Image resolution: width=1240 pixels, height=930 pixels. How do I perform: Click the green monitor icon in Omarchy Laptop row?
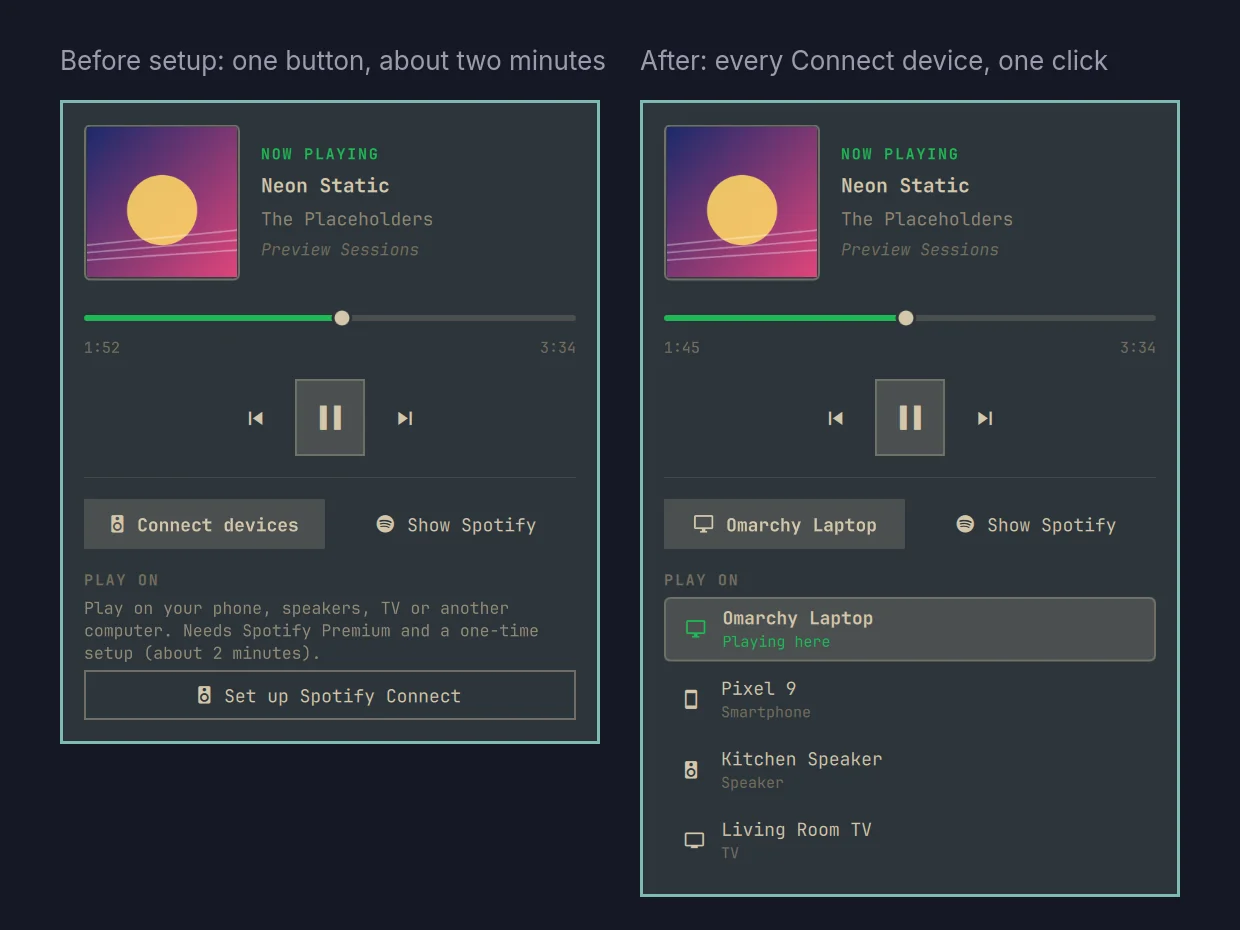click(695, 629)
